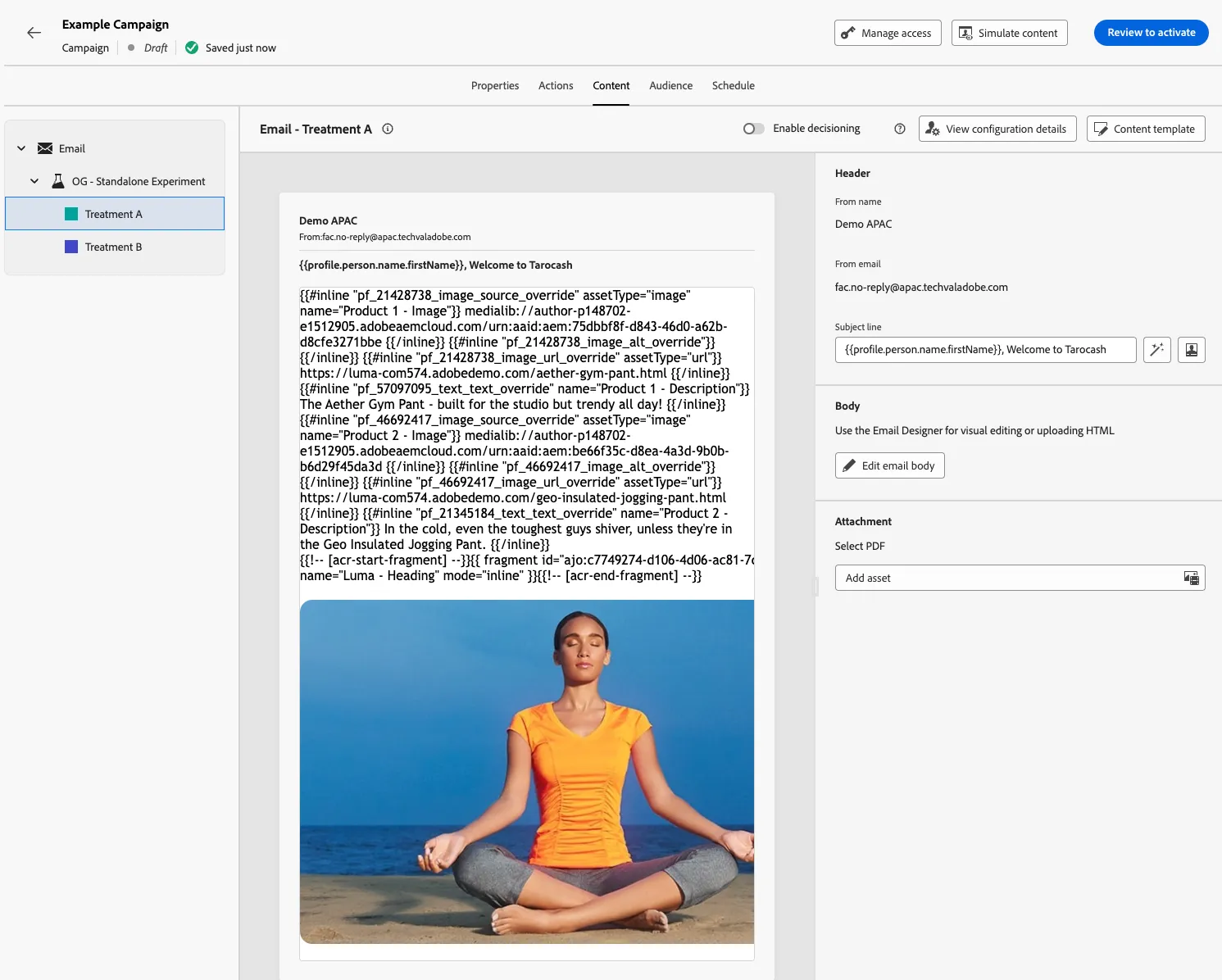Collapse the Email tree node
The image size is (1222, 980).
tap(21, 148)
